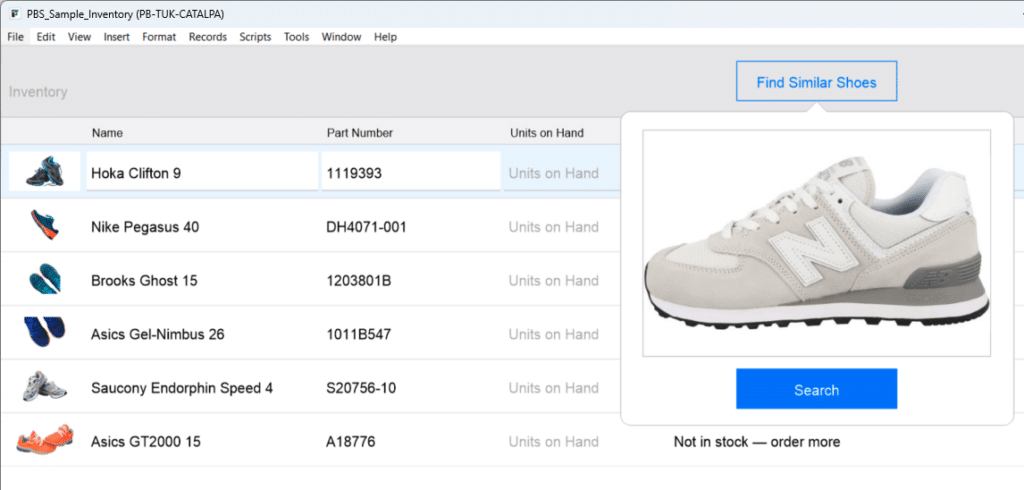1024x490 pixels.
Task: Select the Brooks Ghost 15 name
Action: click(144, 281)
